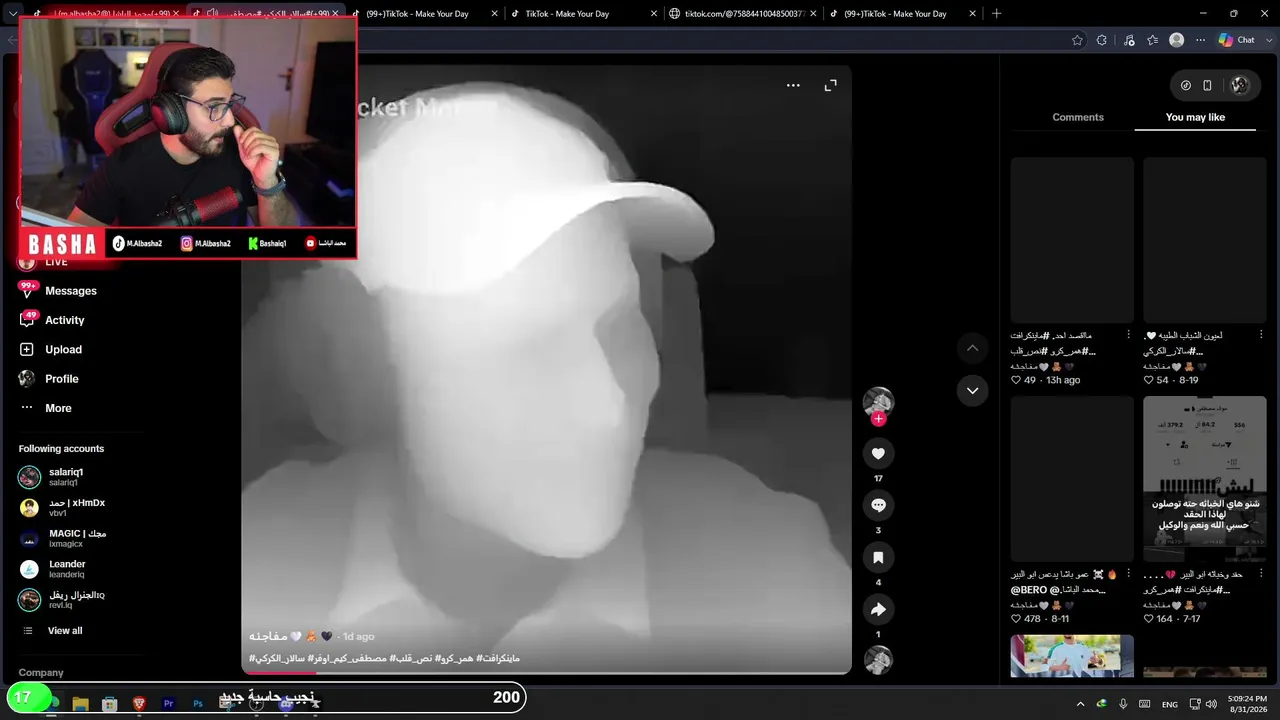This screenshot has width=1280, height=720.
Task: Open the browser Favorites list icon
Action: pos(1153,40)
